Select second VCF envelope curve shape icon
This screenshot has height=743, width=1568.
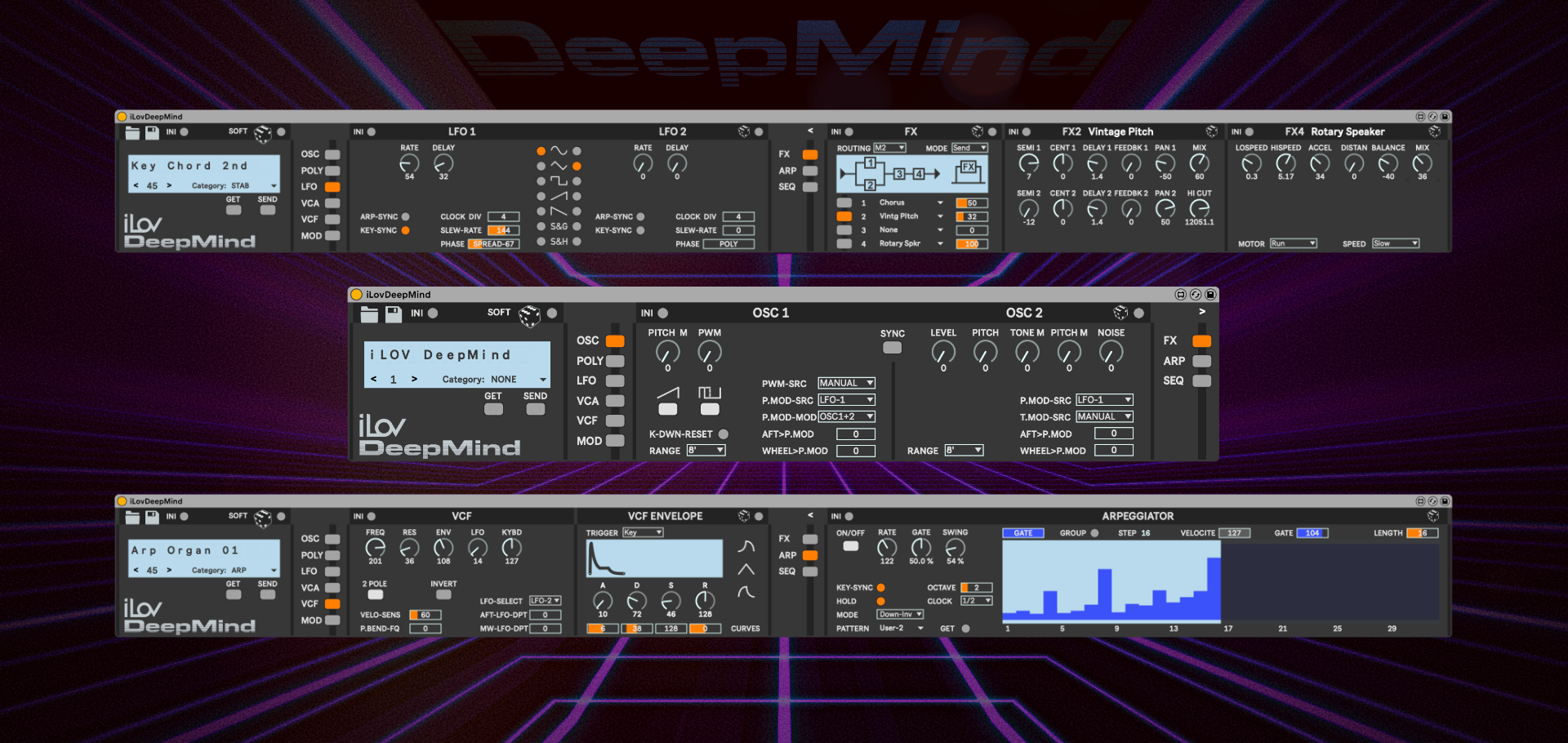[x=746, y=569]
